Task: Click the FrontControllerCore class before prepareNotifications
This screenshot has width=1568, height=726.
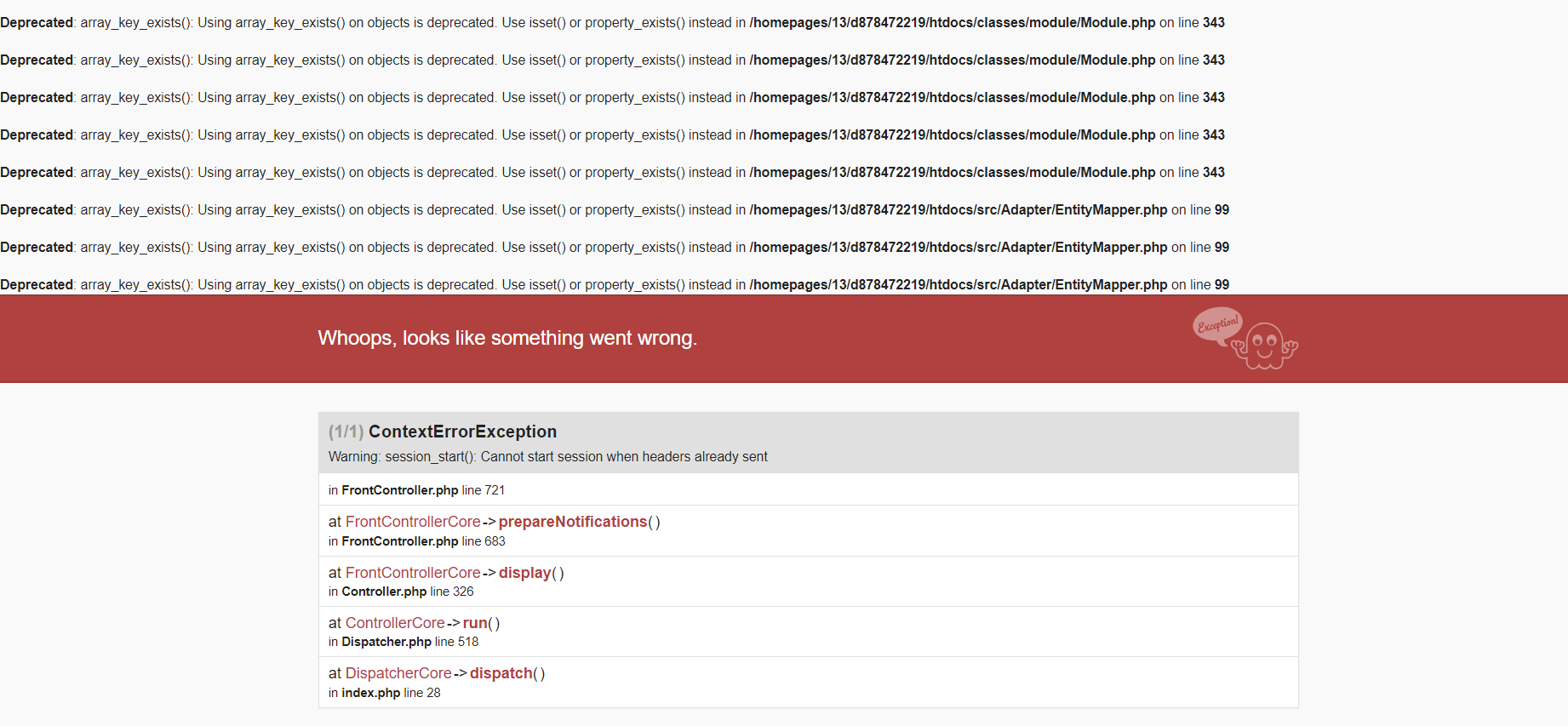Action: point(413,522)
